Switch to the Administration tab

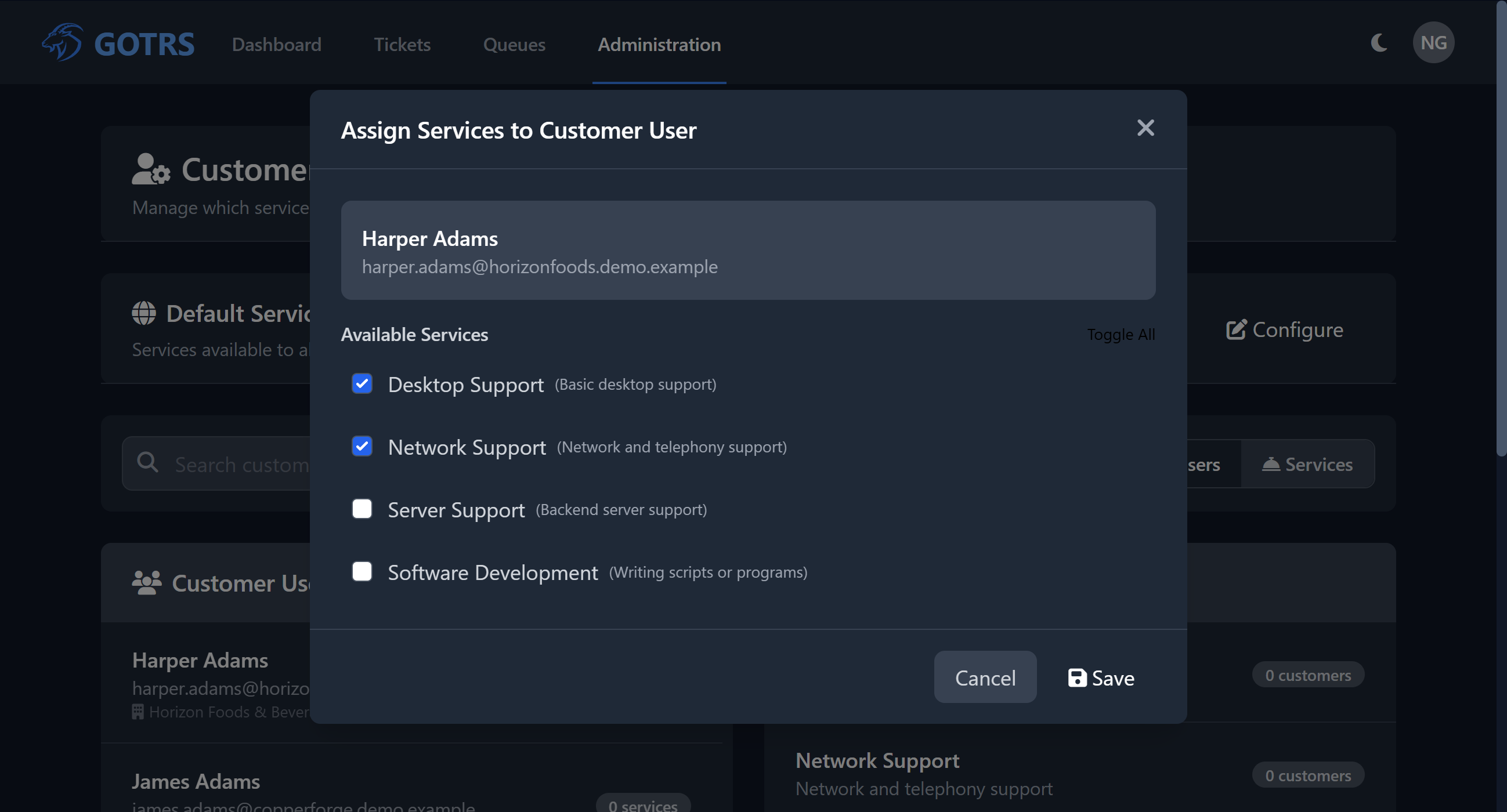pos(659,45)
